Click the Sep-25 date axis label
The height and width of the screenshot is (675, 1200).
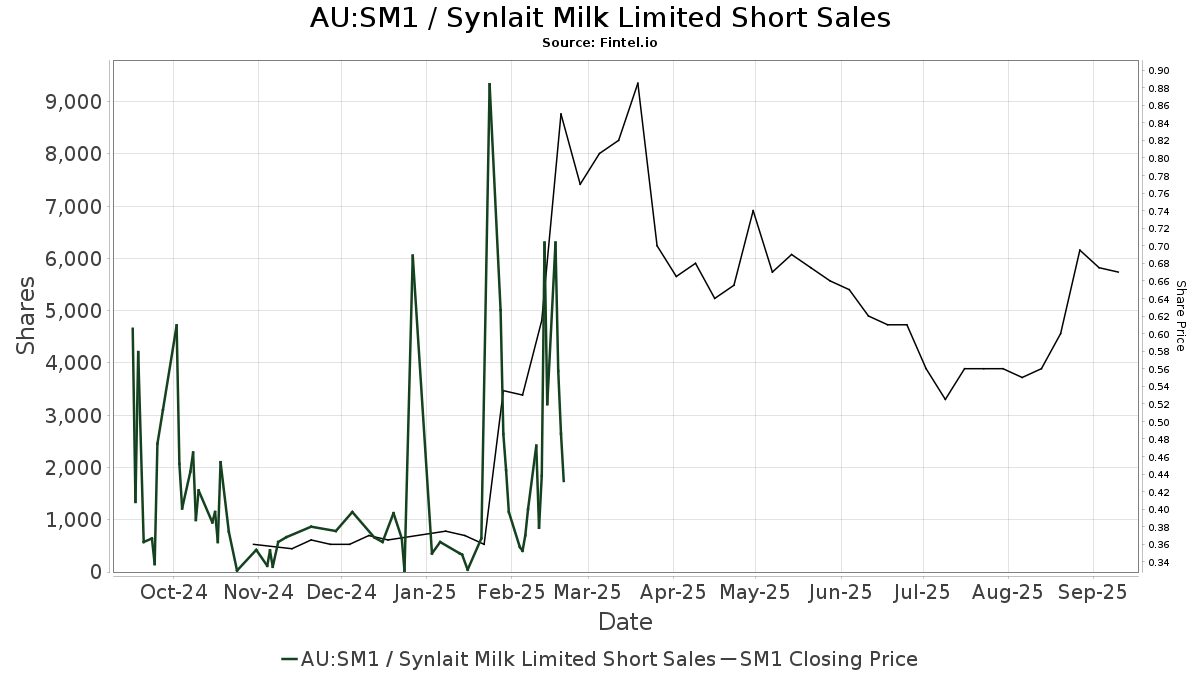pyautogui.click(x=1093, y=591)
